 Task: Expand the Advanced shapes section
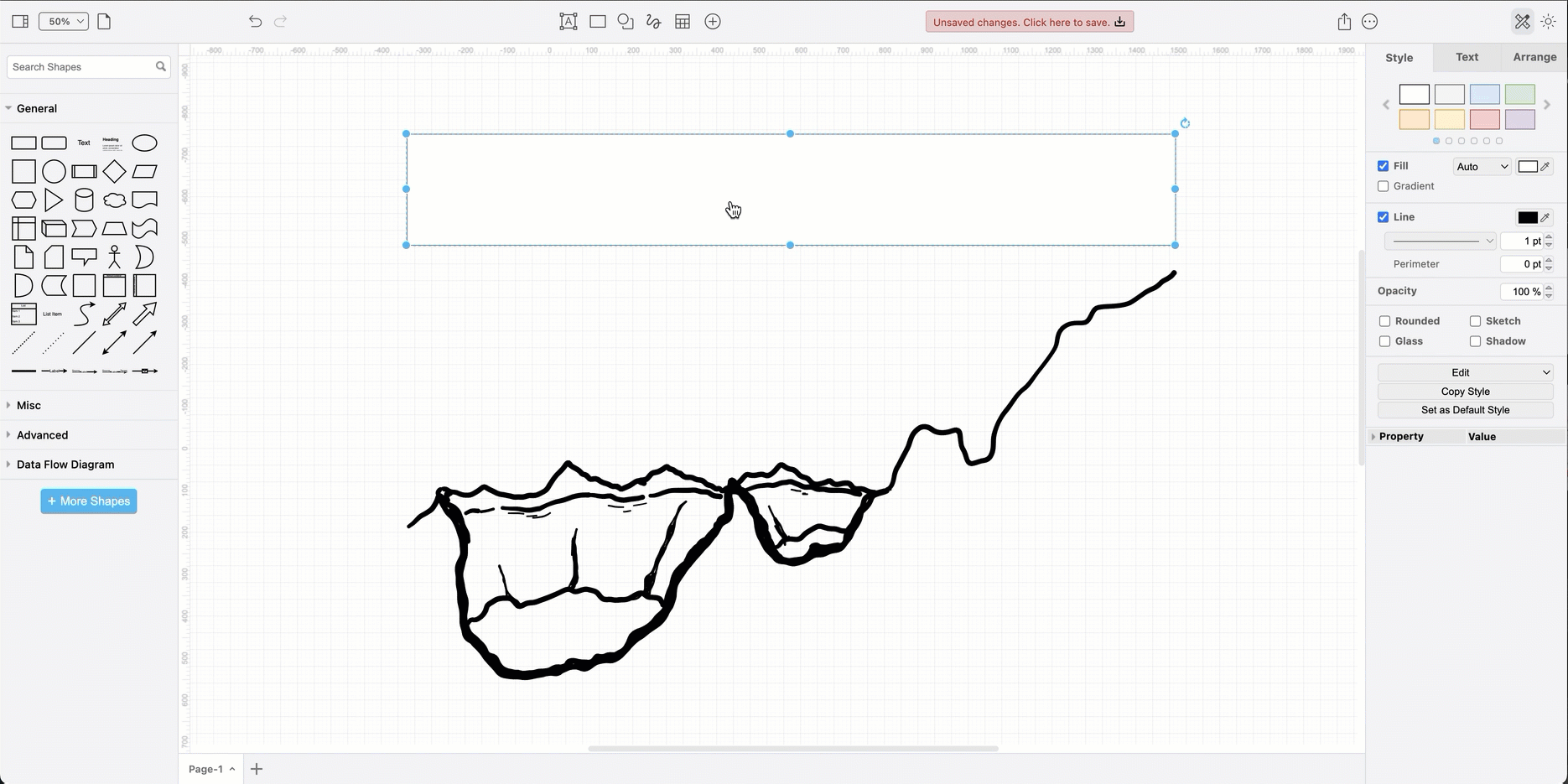(x=42, y=434)
